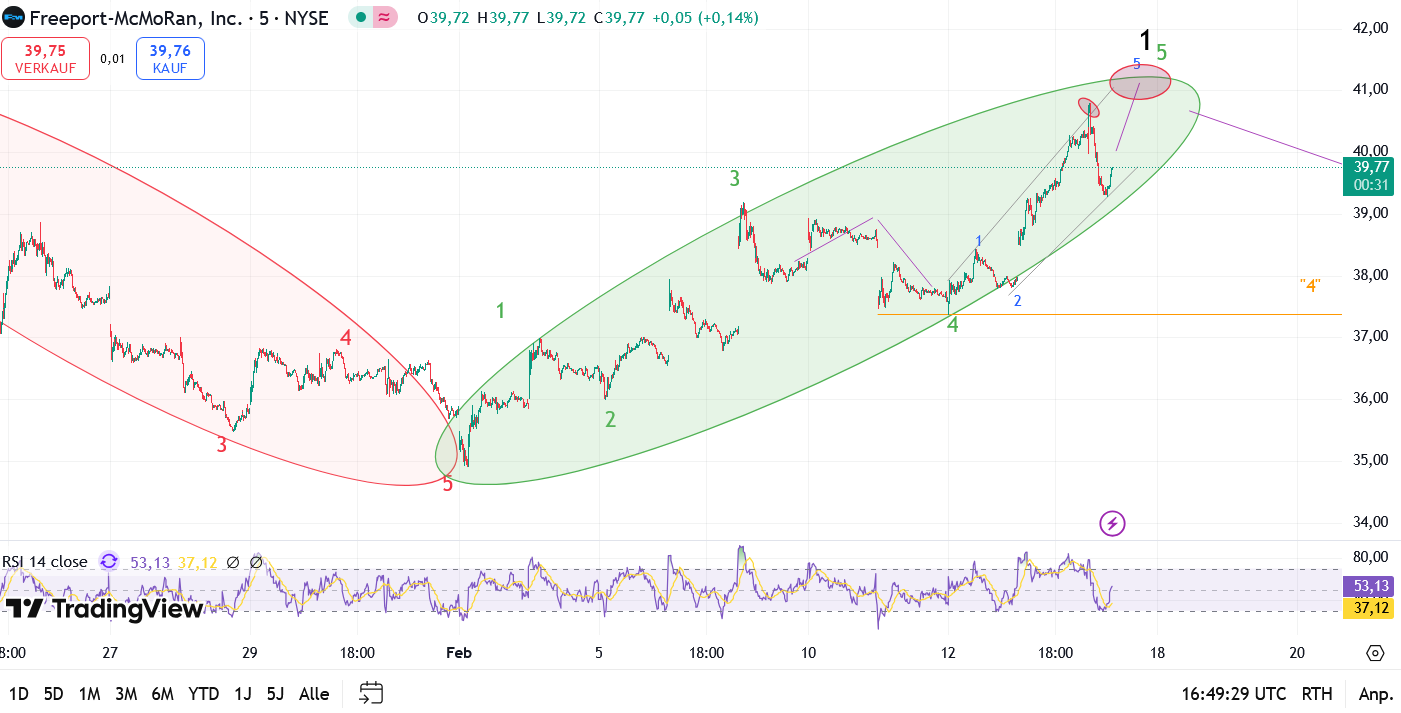The width and height of the screenshot is (1401, 713).
Task: Click the purple lightning bolt event marker
Action: pos(1113,523)
